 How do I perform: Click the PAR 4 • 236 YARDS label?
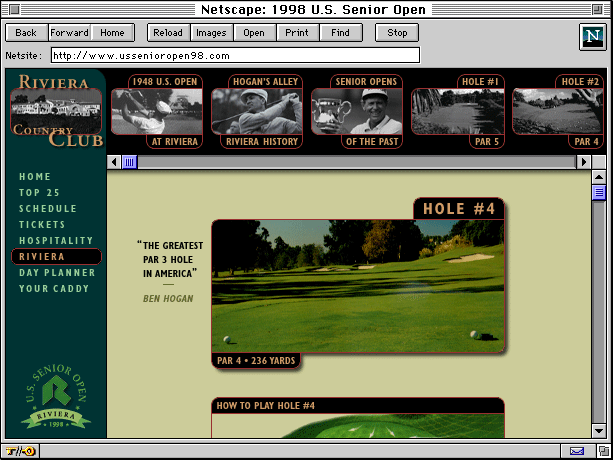pos(256,360)
